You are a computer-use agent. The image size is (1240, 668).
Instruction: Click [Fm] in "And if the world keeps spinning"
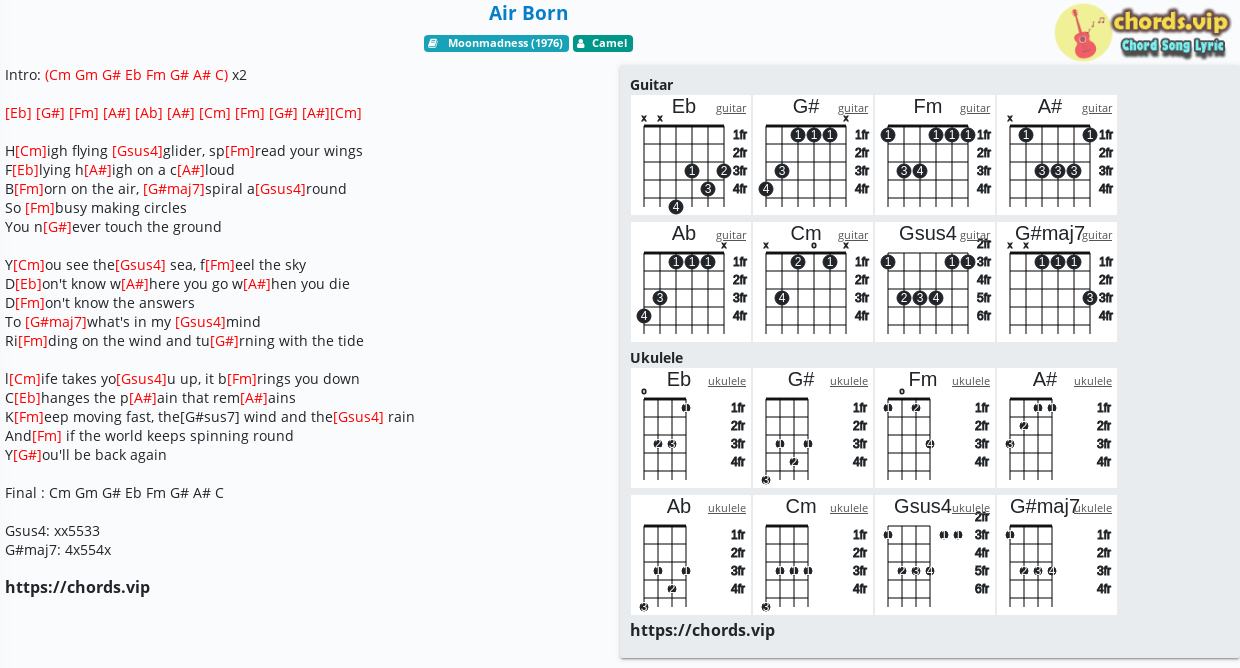[47, 436]
